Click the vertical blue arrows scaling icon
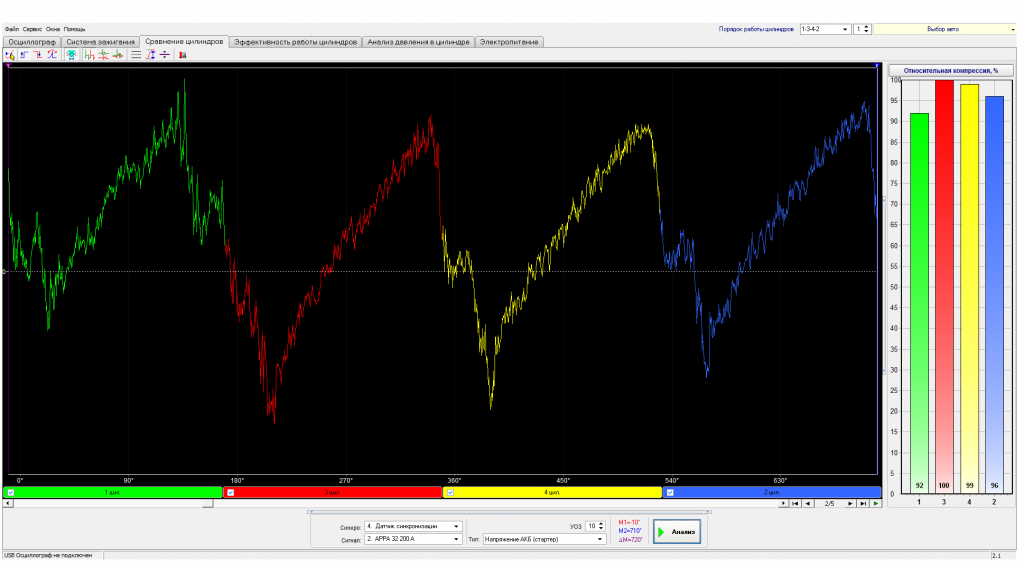 [x=150, y=55]
